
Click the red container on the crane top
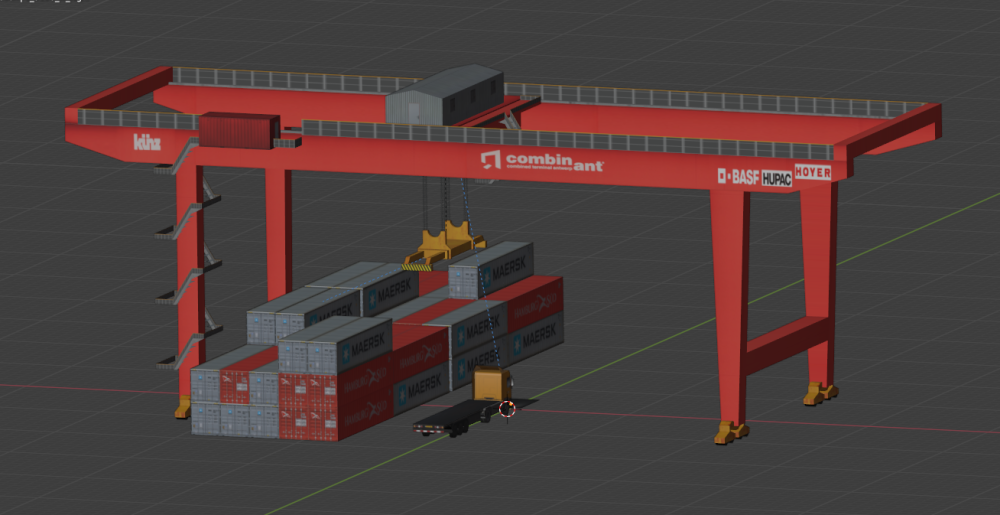238,131
